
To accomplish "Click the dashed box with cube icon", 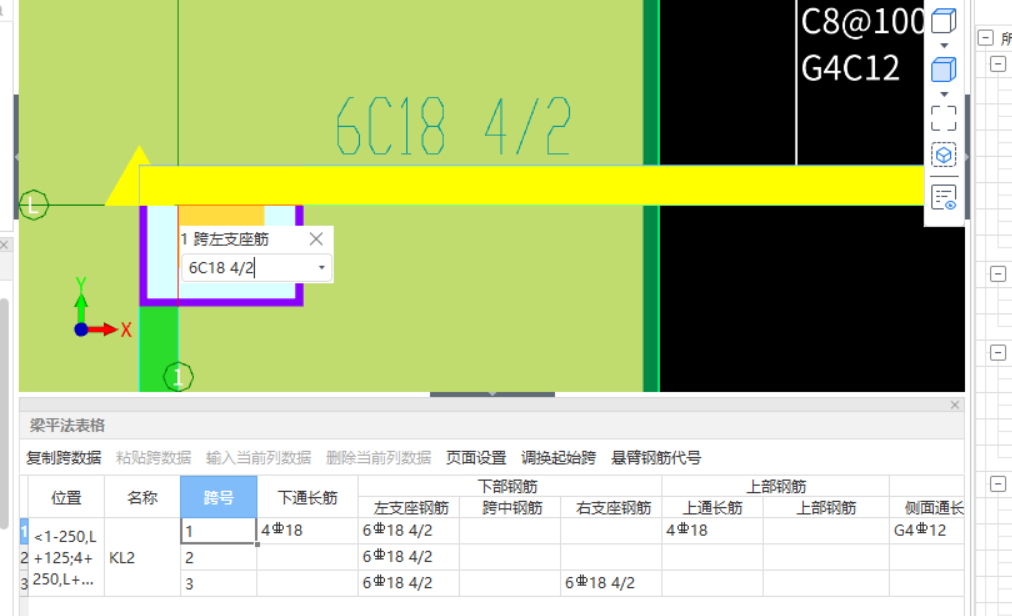I will [x=944, y=155].
